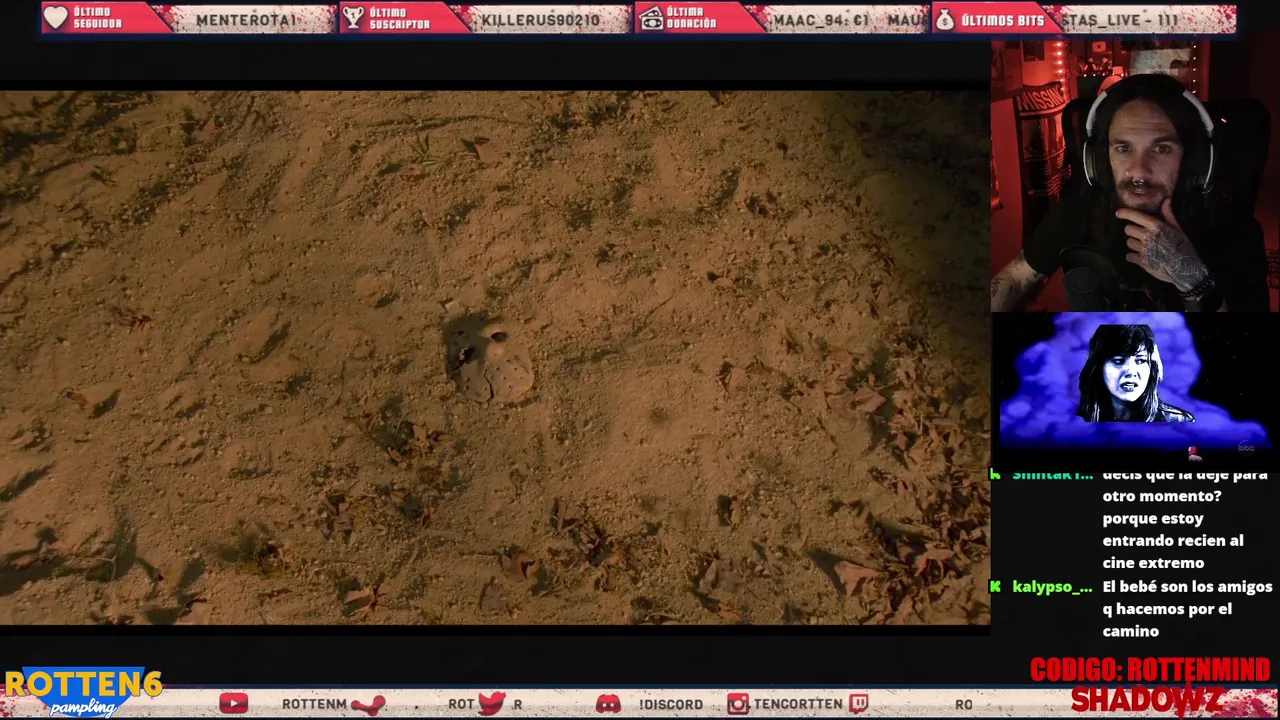The image size is (1280, 720).
Task: Click bits entry STAS_LIVE - 111
Action: tap(1119, 19)
